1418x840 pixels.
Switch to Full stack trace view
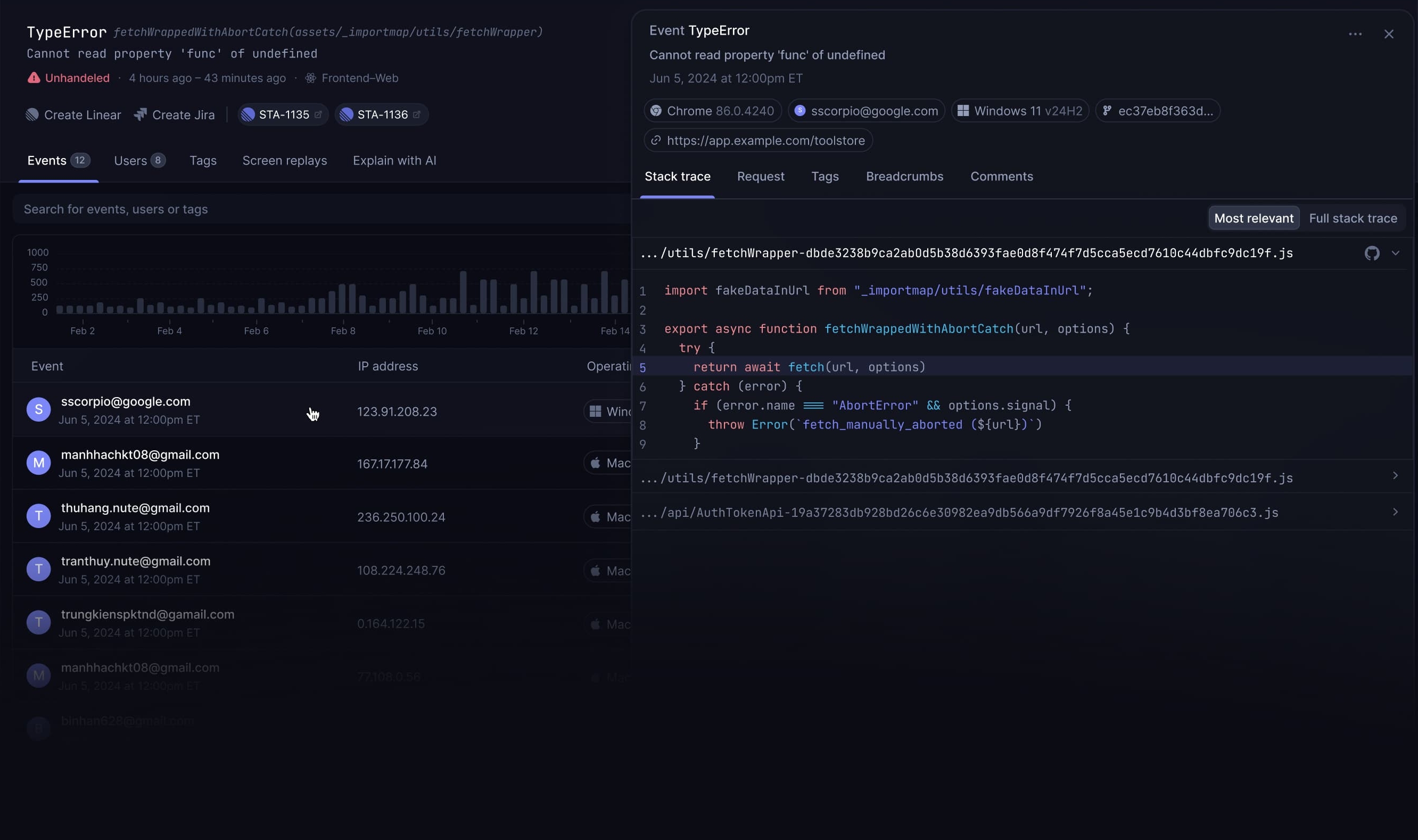pyautogui.click(x=1353, y=218)
